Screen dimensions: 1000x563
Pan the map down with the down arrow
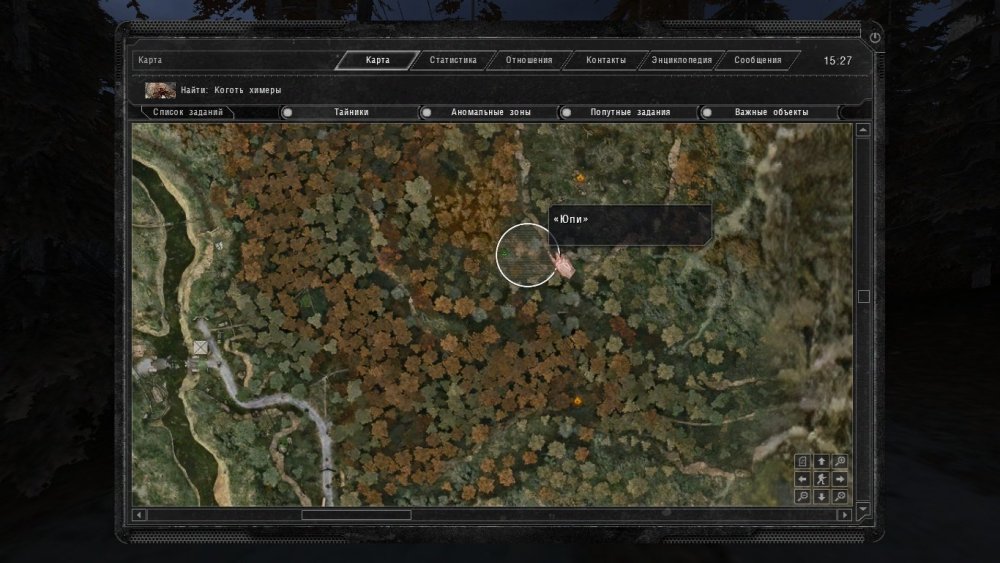click(x=821, y=496)
